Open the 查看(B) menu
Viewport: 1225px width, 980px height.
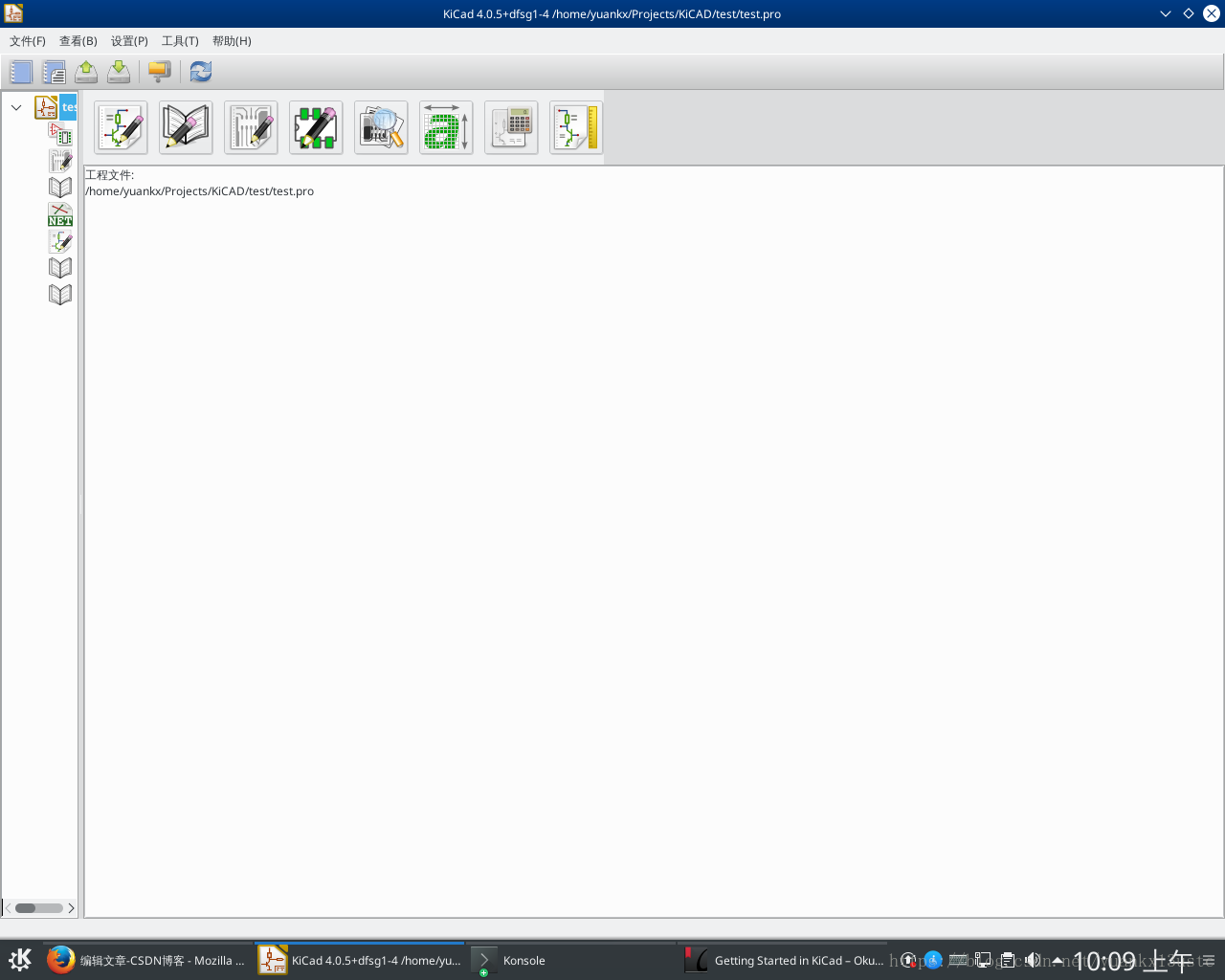[78, 41]
